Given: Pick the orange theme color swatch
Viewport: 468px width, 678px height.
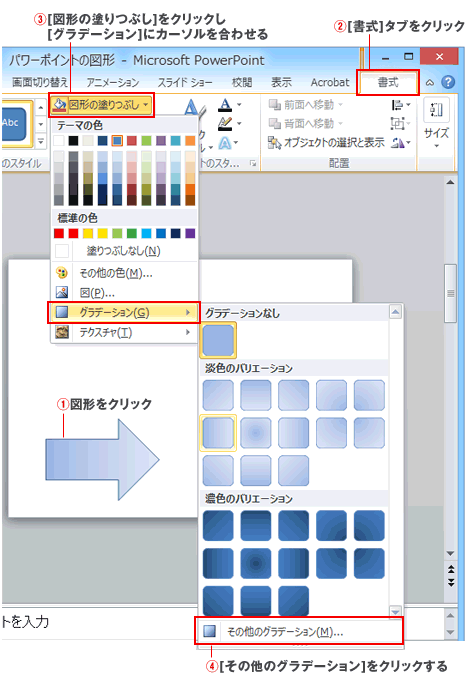Looking at the screenshot, I should (190, 141).
